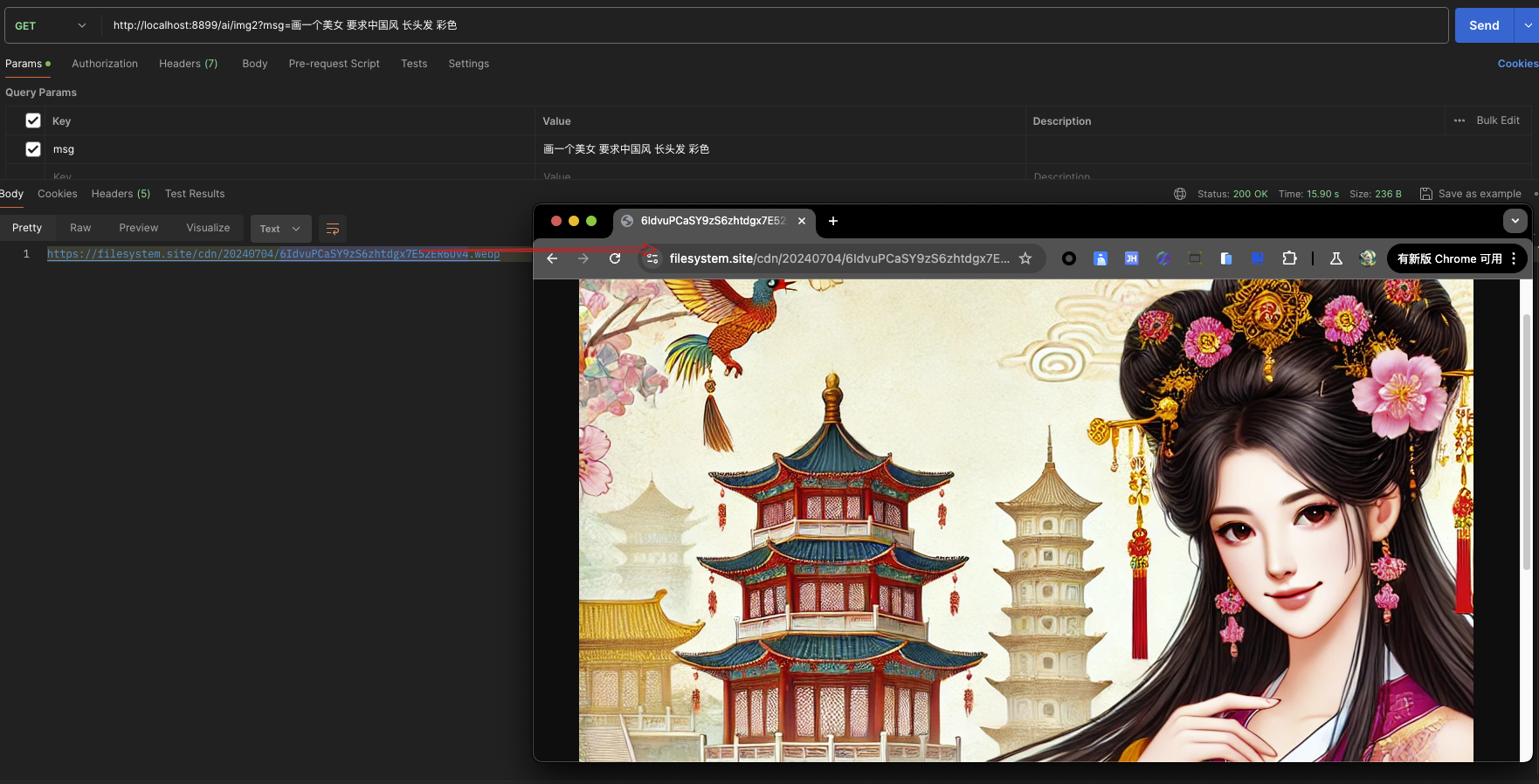Click the Save as example icon
This screenshot has width=1539, height=784.
coord(1426,194)
